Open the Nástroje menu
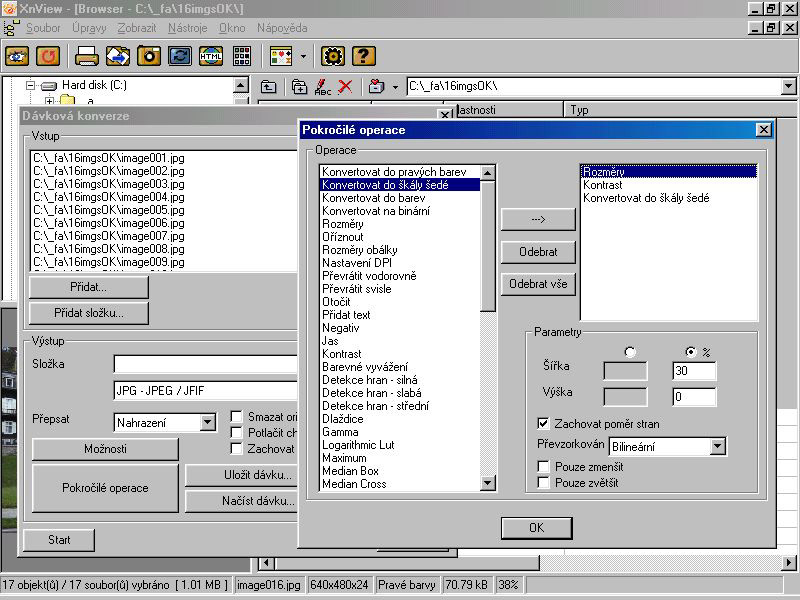800x600 pixels. 187,28
